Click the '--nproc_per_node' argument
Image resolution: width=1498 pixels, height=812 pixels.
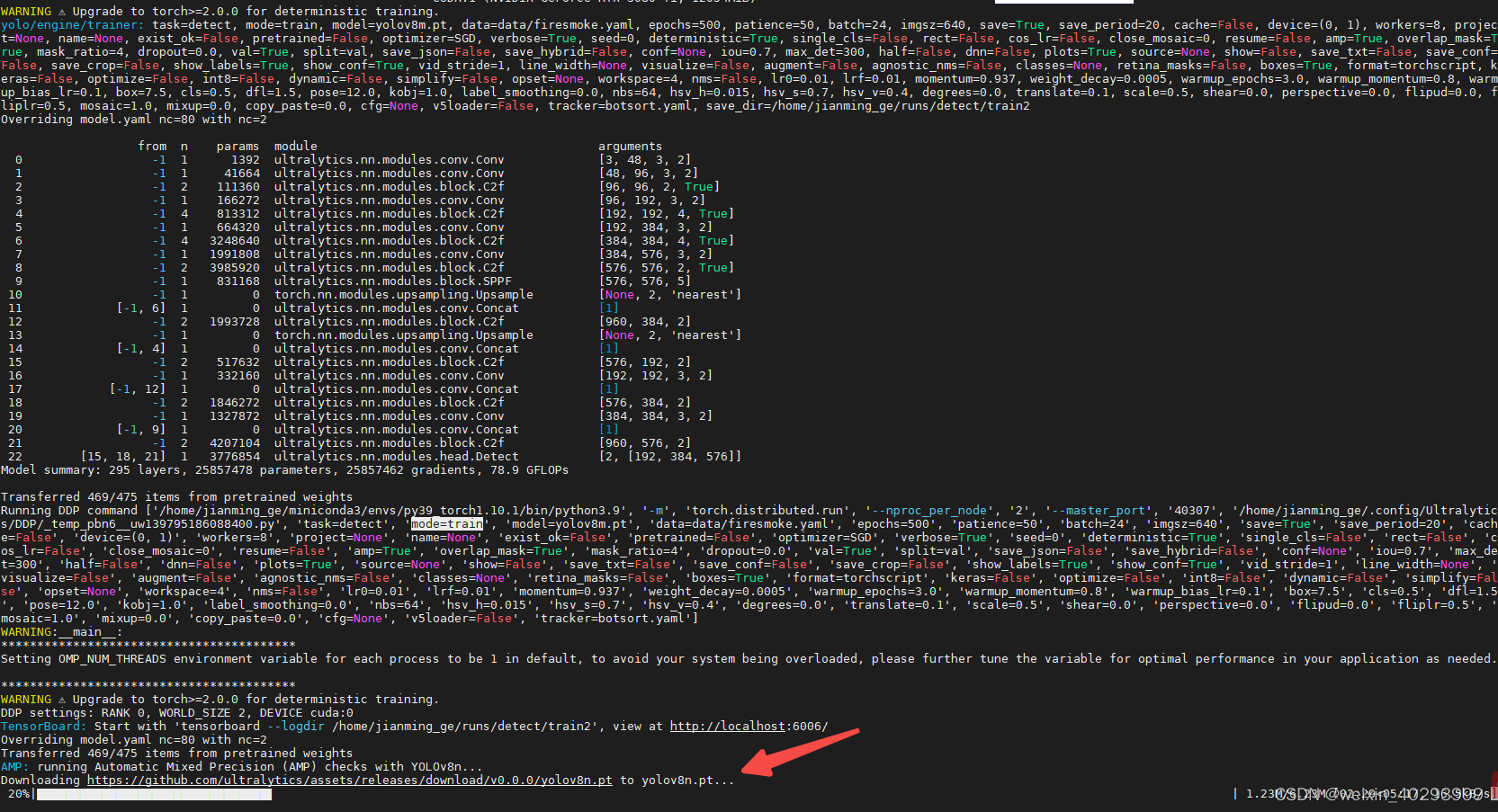click(x=928, y=511)
